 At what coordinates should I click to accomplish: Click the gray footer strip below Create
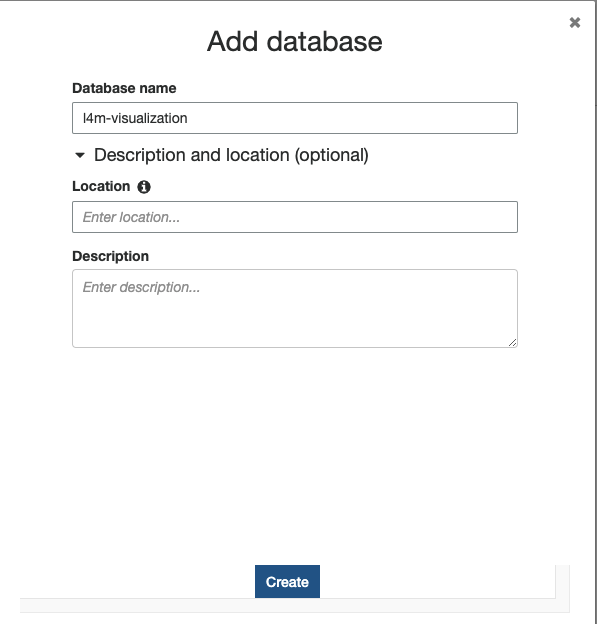(x=295, y=605)
